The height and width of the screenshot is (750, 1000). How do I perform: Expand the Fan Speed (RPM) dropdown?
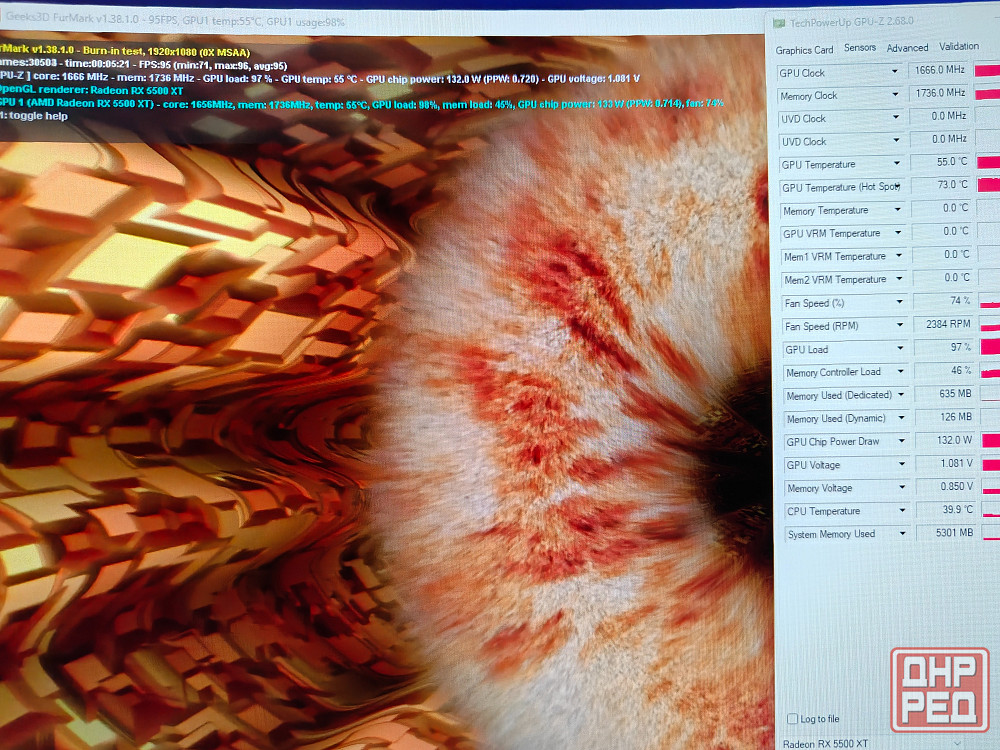(x=899, y=326)
